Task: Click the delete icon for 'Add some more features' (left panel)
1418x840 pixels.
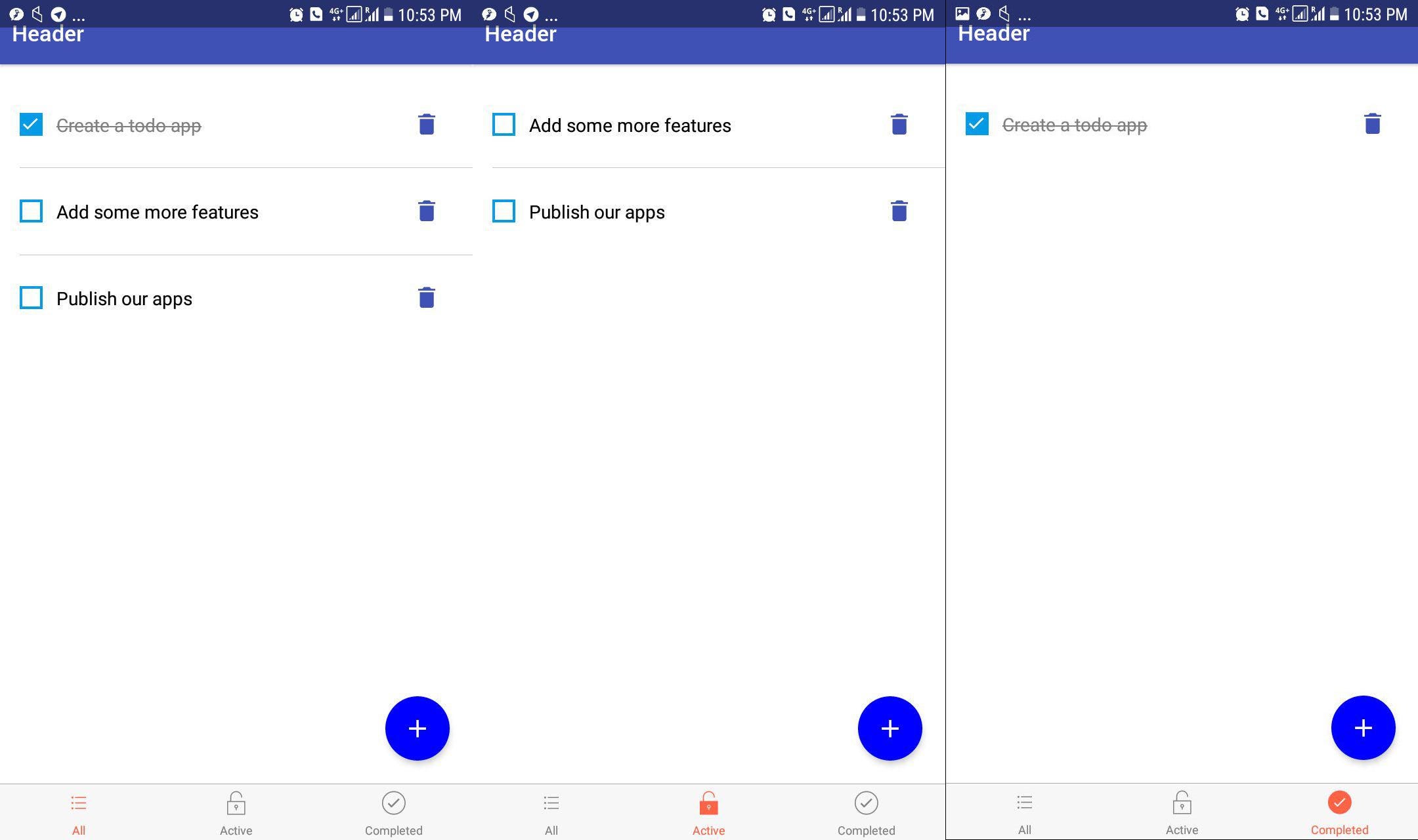Action: [x=425, y=211]
